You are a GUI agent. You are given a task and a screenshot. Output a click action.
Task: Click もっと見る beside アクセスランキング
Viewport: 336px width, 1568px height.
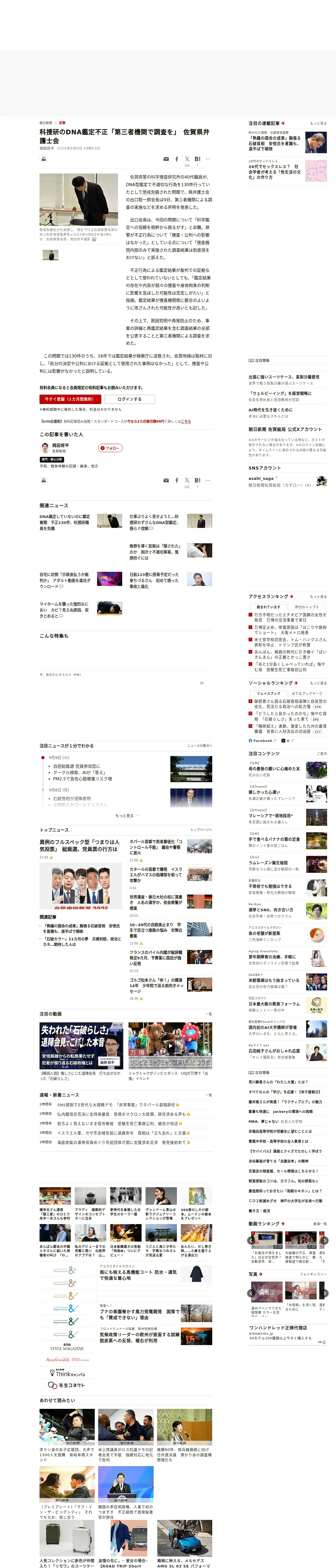[318, 597]
